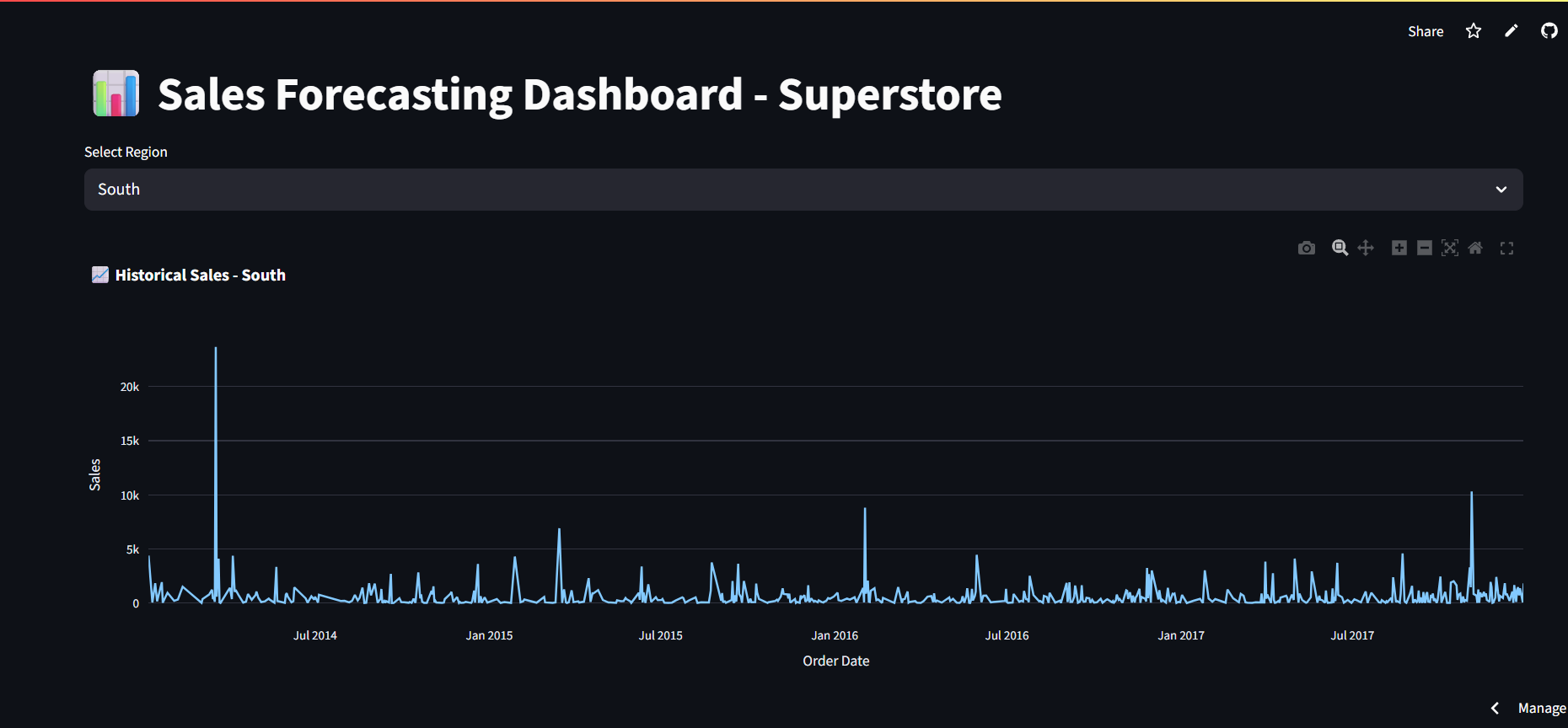
Task: Click the 10k y-axis tick label
Action: (x=130, y=495)
